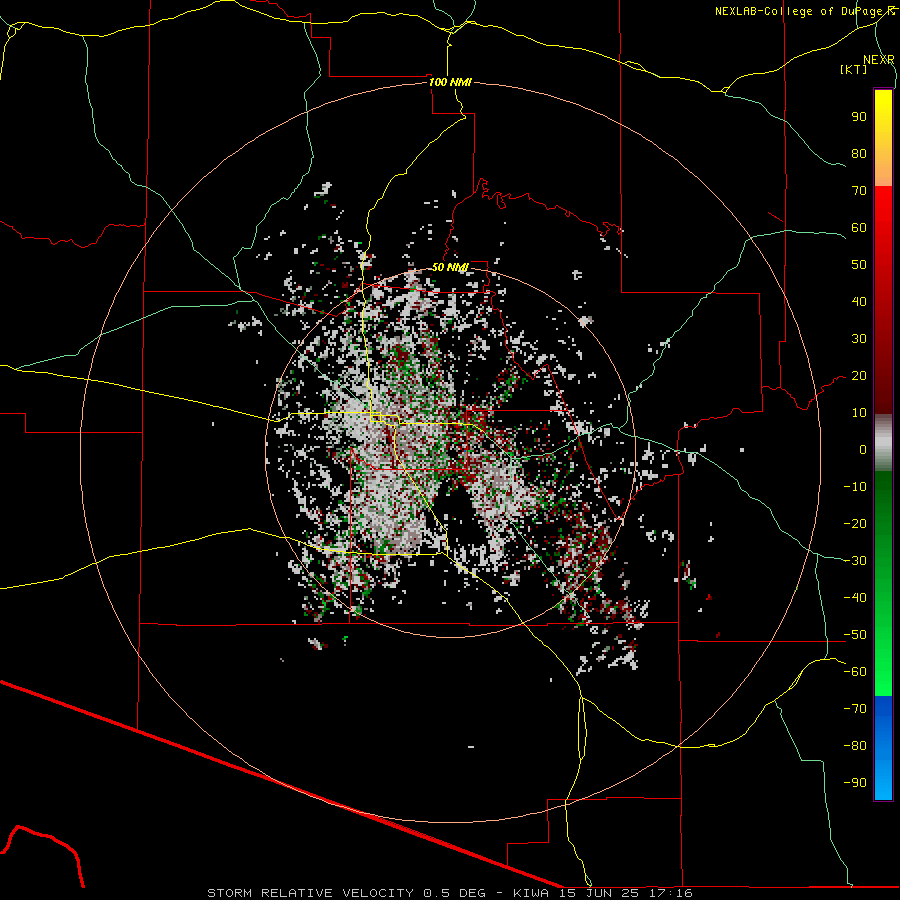
Task: Click the 60 tick label on velocity scale
Action: point(859,228)
